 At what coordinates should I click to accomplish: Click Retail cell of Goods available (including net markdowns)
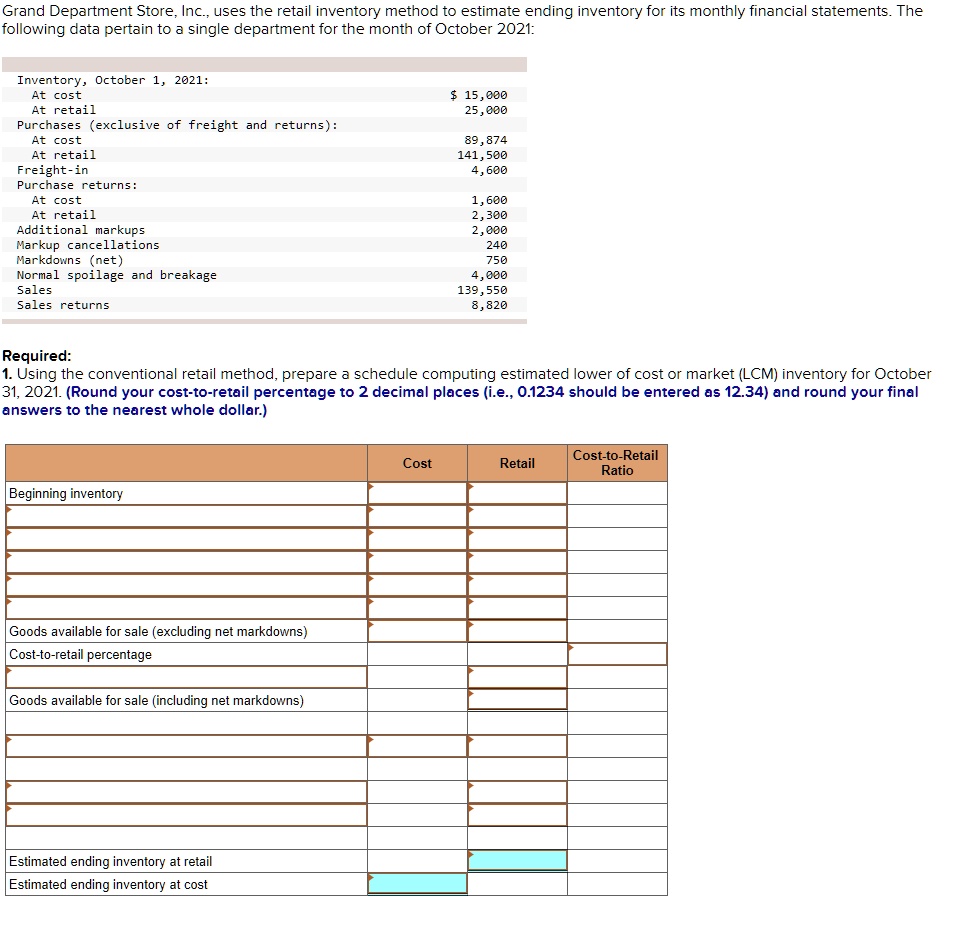[517, 700]
